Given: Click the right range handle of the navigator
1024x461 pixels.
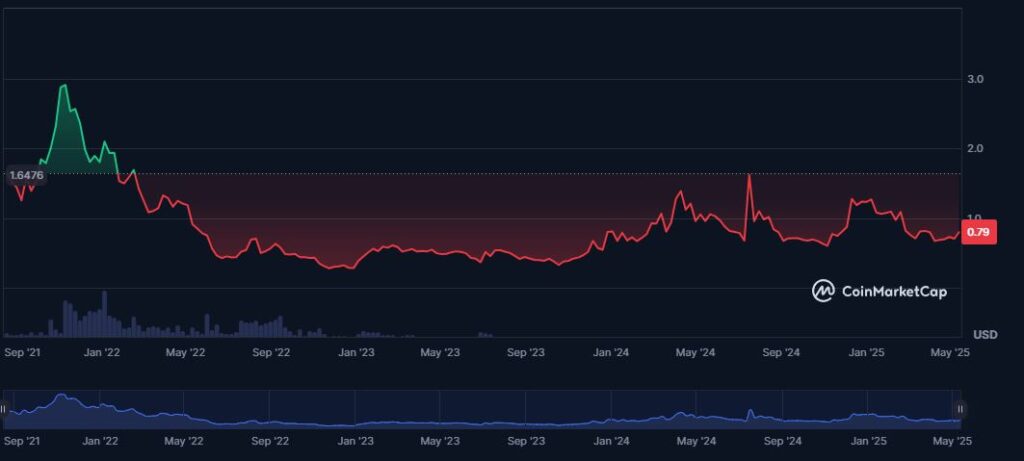Looking at the screenshot, I should click(960, 409).
